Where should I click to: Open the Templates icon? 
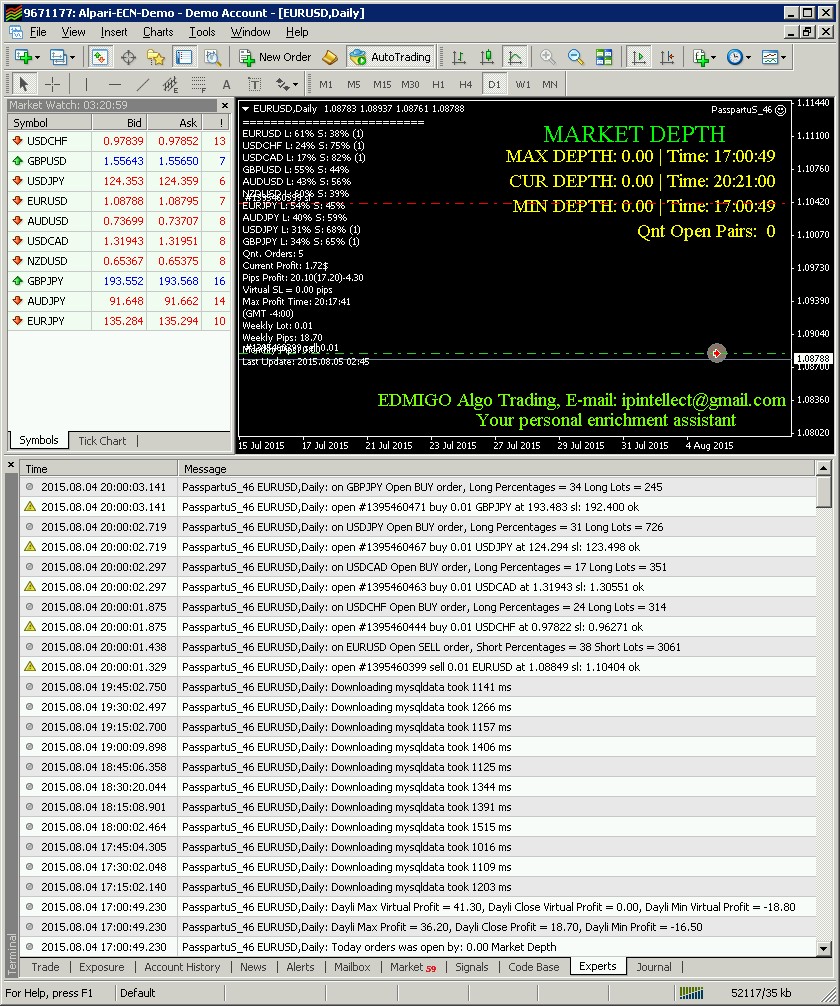(x=769, y=57)
